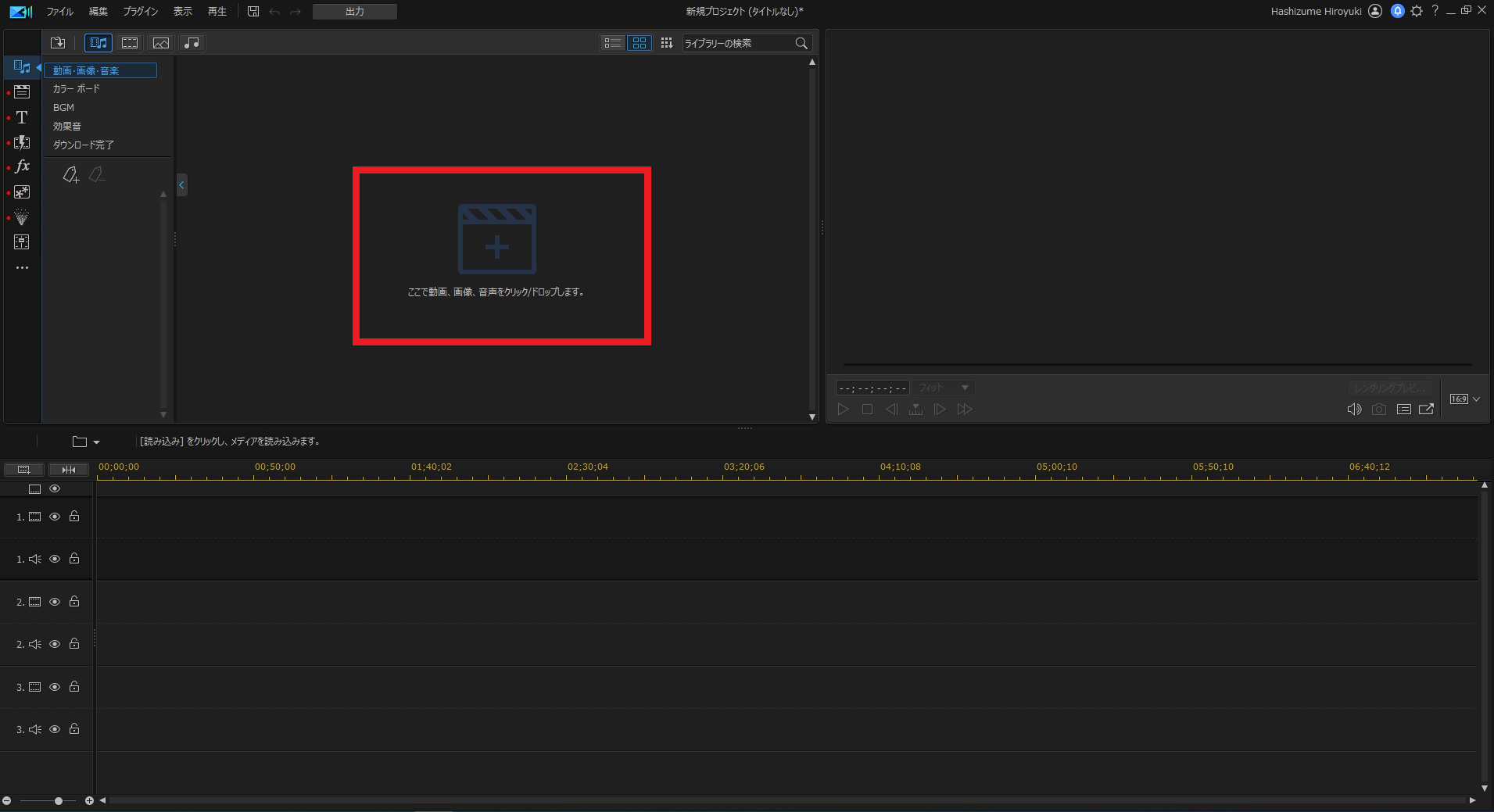Click the save project icon

pyautogui.click(x=253, y=12)
